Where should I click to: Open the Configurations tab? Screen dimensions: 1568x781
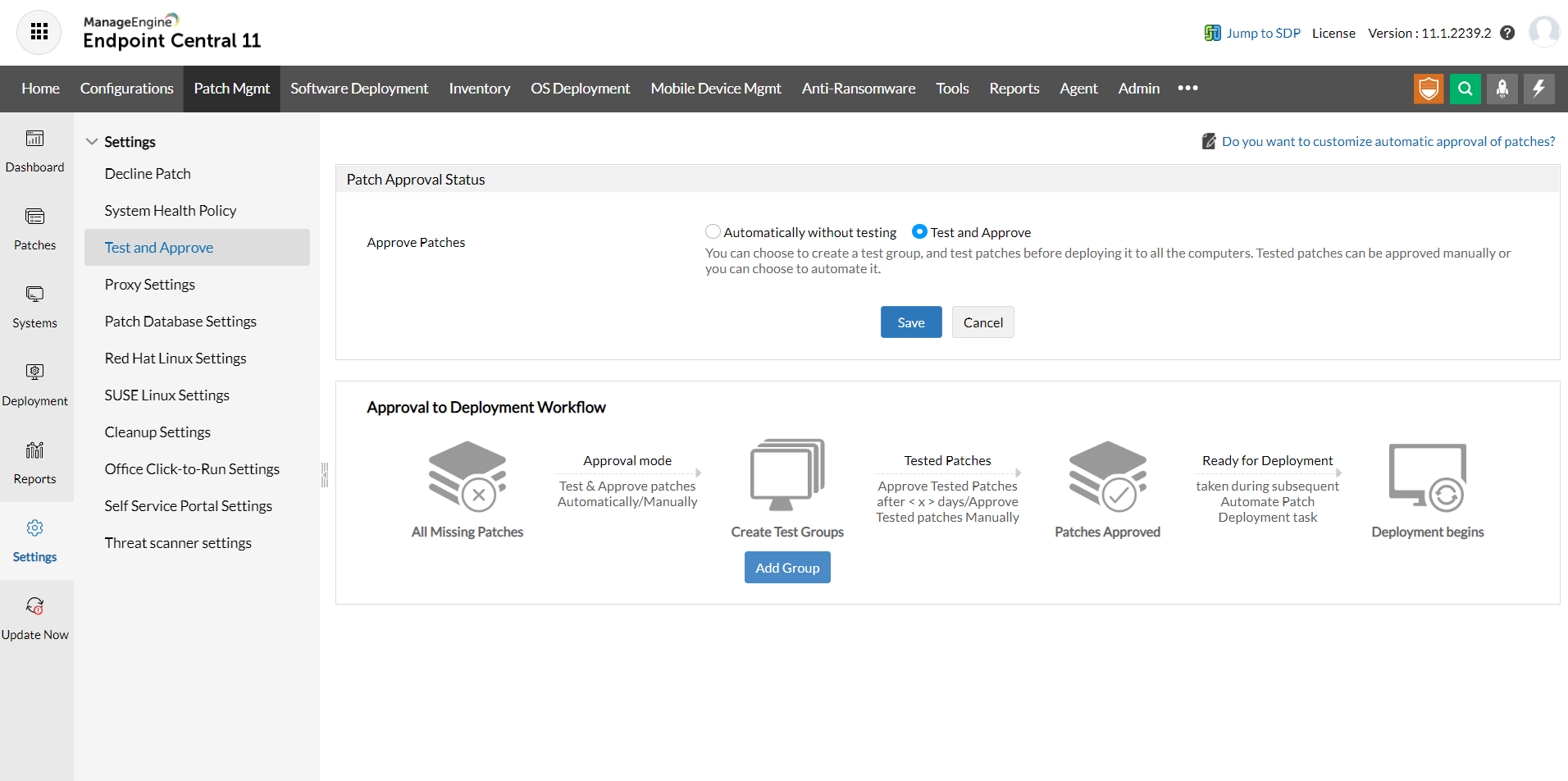click(126, 89)
